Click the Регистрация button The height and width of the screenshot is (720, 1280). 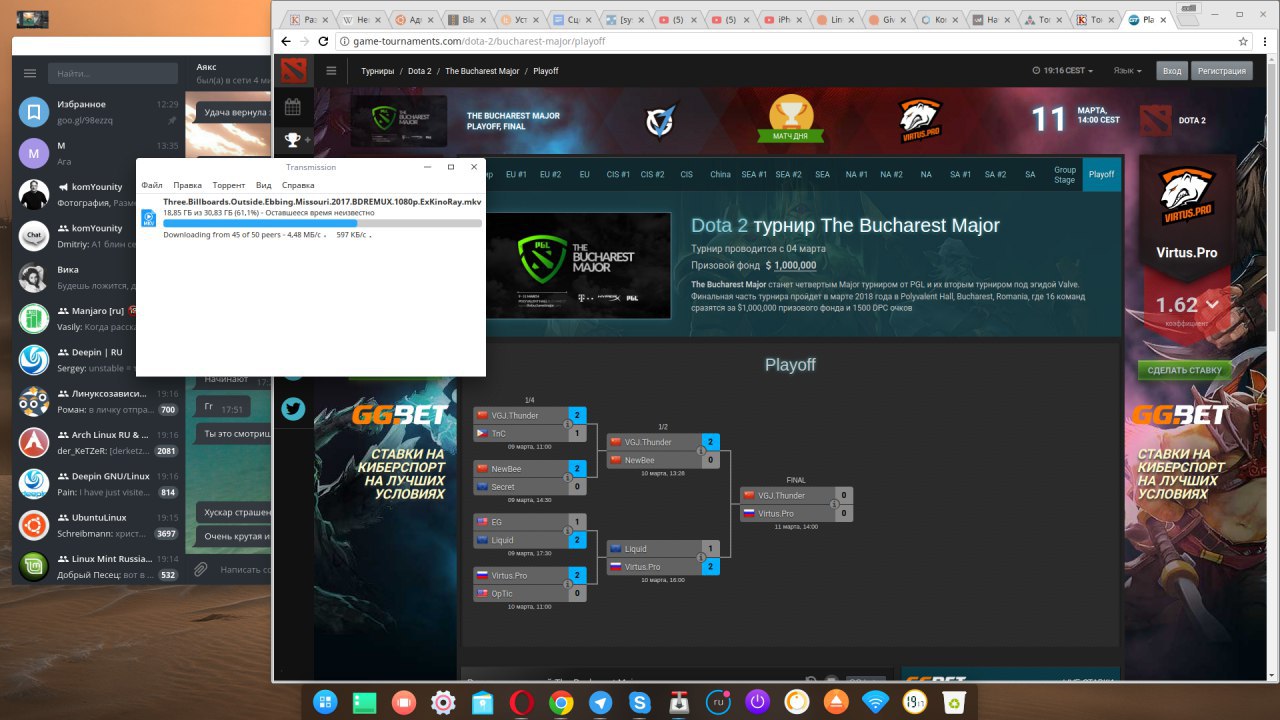coord(1220,71)
